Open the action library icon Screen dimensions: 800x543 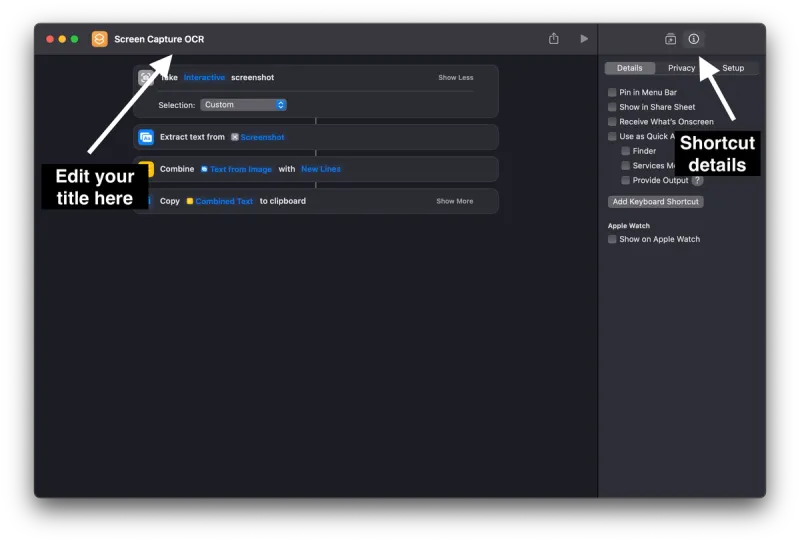coord(670,39)
